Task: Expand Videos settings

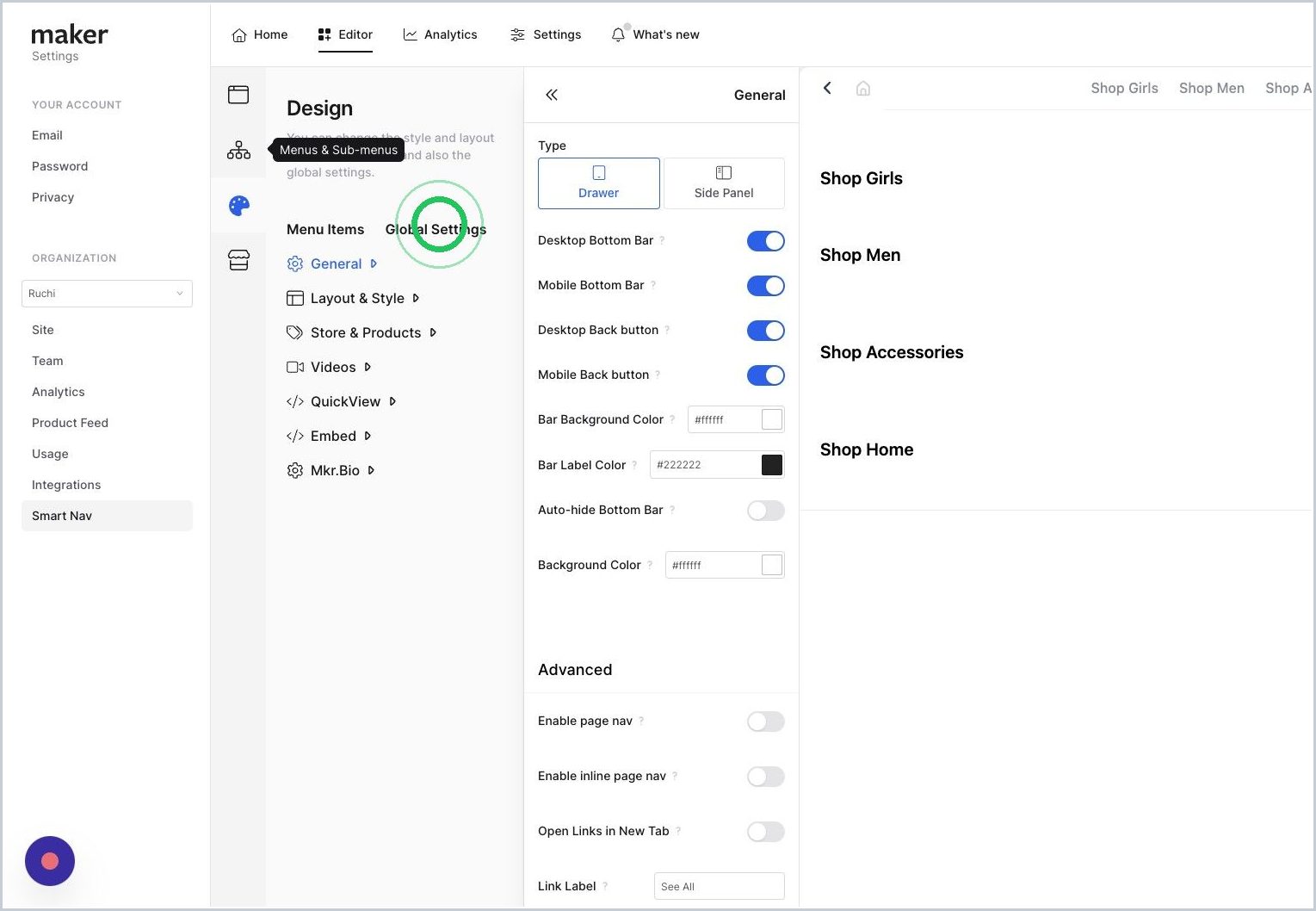Action: pyautogui.click(x=329, y=367)
